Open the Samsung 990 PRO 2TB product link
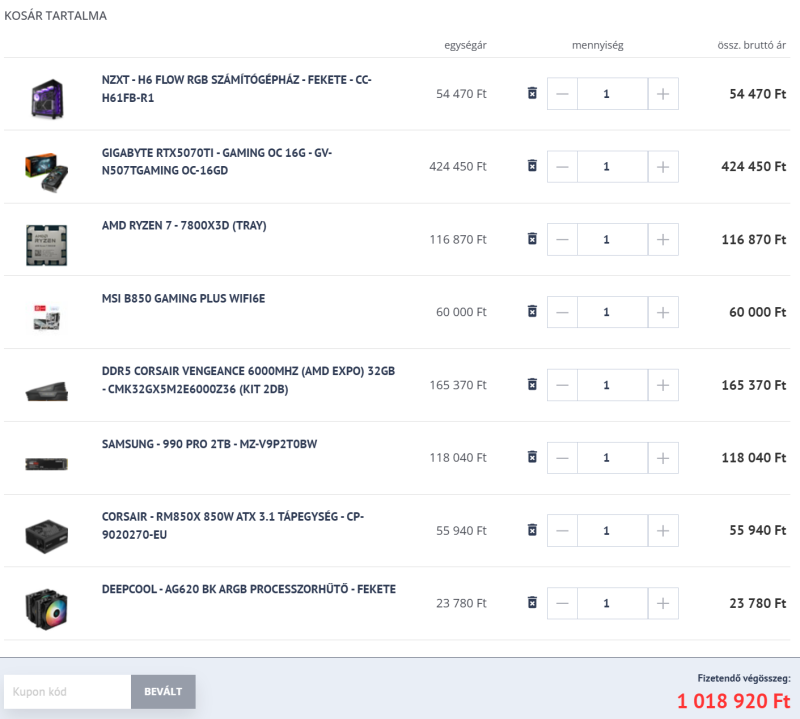 (x=209, y=444)
